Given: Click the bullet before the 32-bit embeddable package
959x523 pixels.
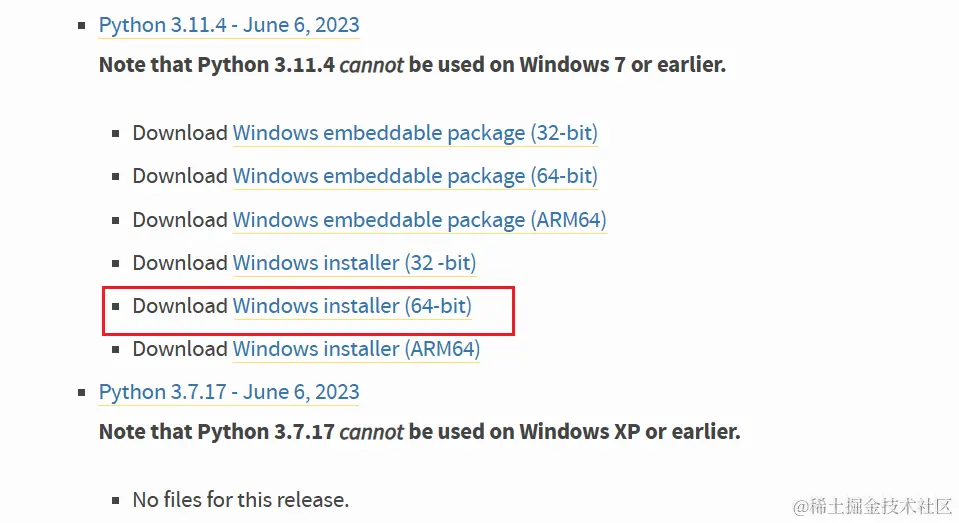Looking at the screenshot, I should 117,134.
